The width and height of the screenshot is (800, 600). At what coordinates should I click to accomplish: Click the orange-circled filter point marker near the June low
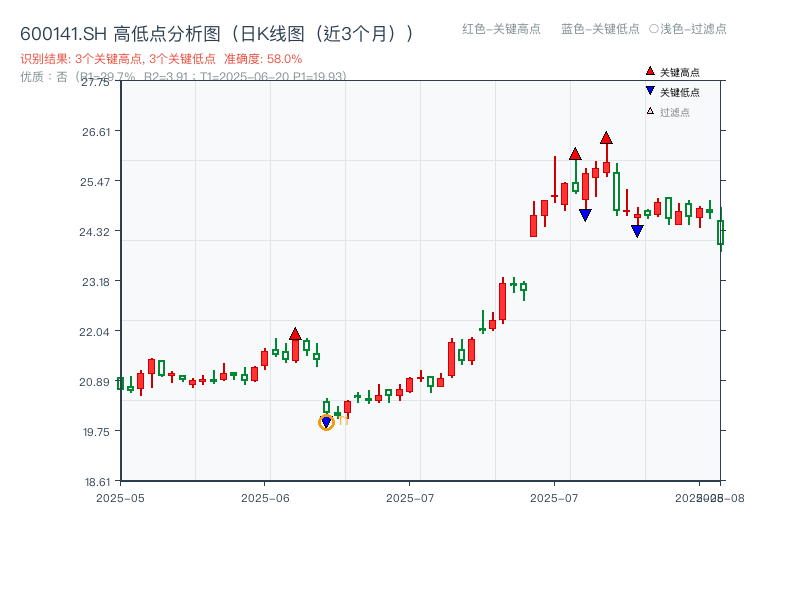click(326, 421)
